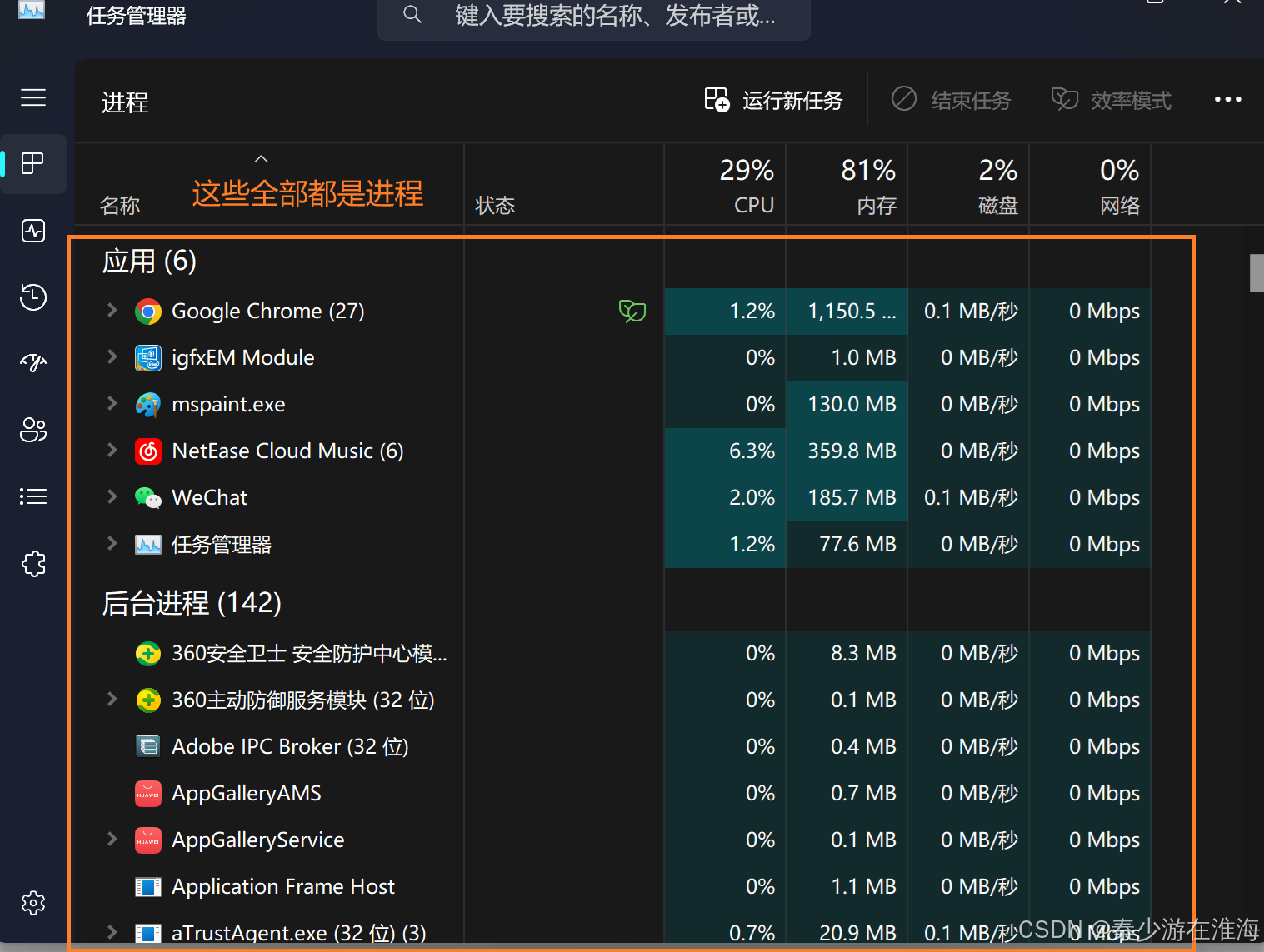Image resolution: width=1264 pixels, height=952 pixels.
Task: Expand the Google Chrome (27) process group
Action: 112,310
